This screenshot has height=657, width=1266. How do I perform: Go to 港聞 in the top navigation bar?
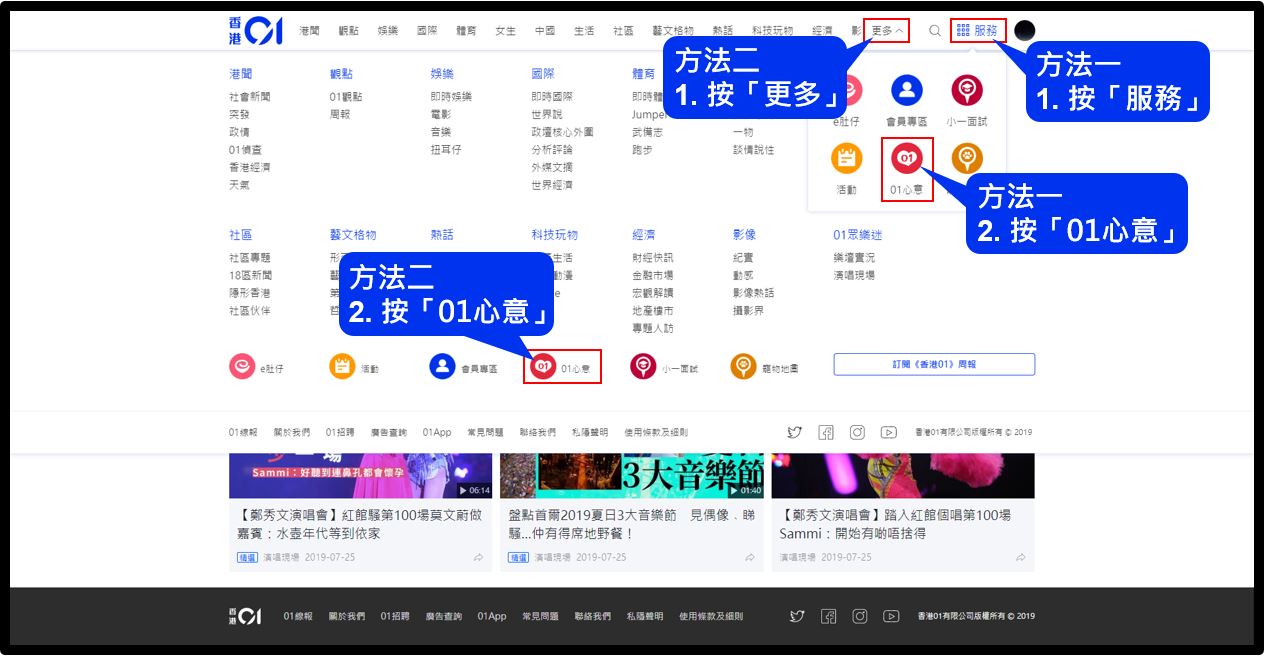(x=309, y=31)
